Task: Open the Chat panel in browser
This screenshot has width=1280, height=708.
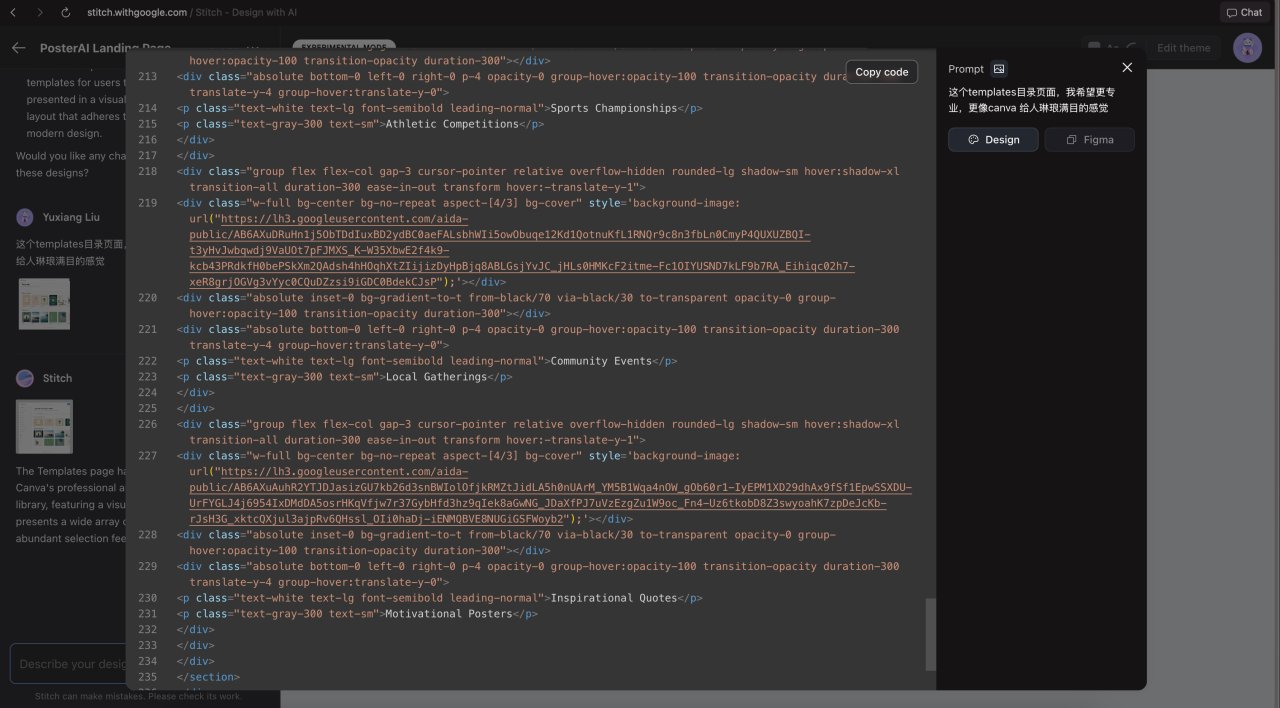Action: tap(1243, 12)
